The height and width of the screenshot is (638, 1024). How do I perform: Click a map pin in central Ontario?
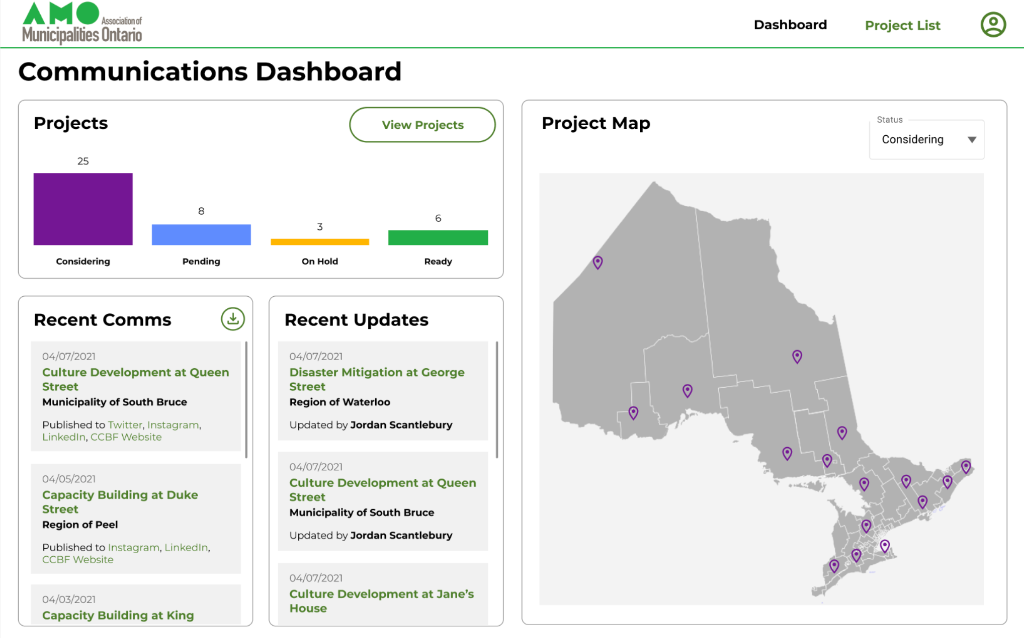(797, 356)
